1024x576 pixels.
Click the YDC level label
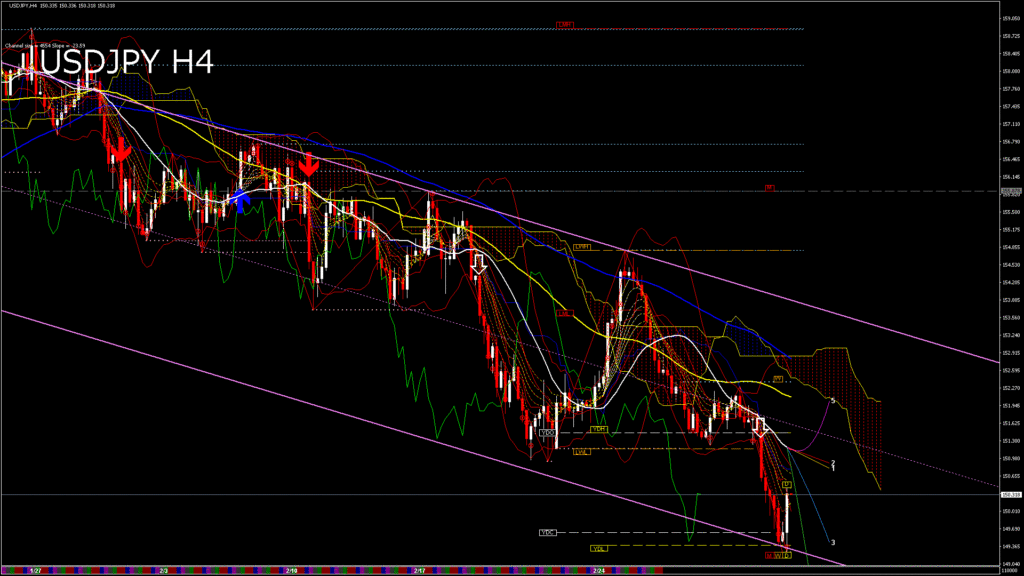pos(547,532)
